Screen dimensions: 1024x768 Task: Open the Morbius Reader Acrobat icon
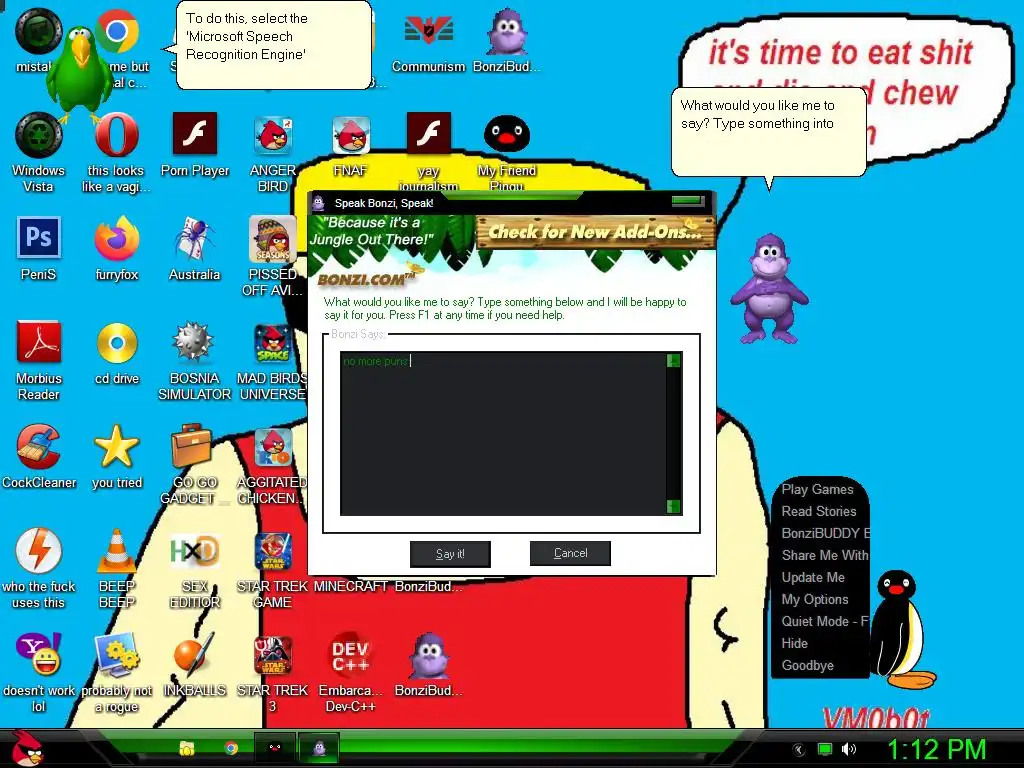click(39, 342)
